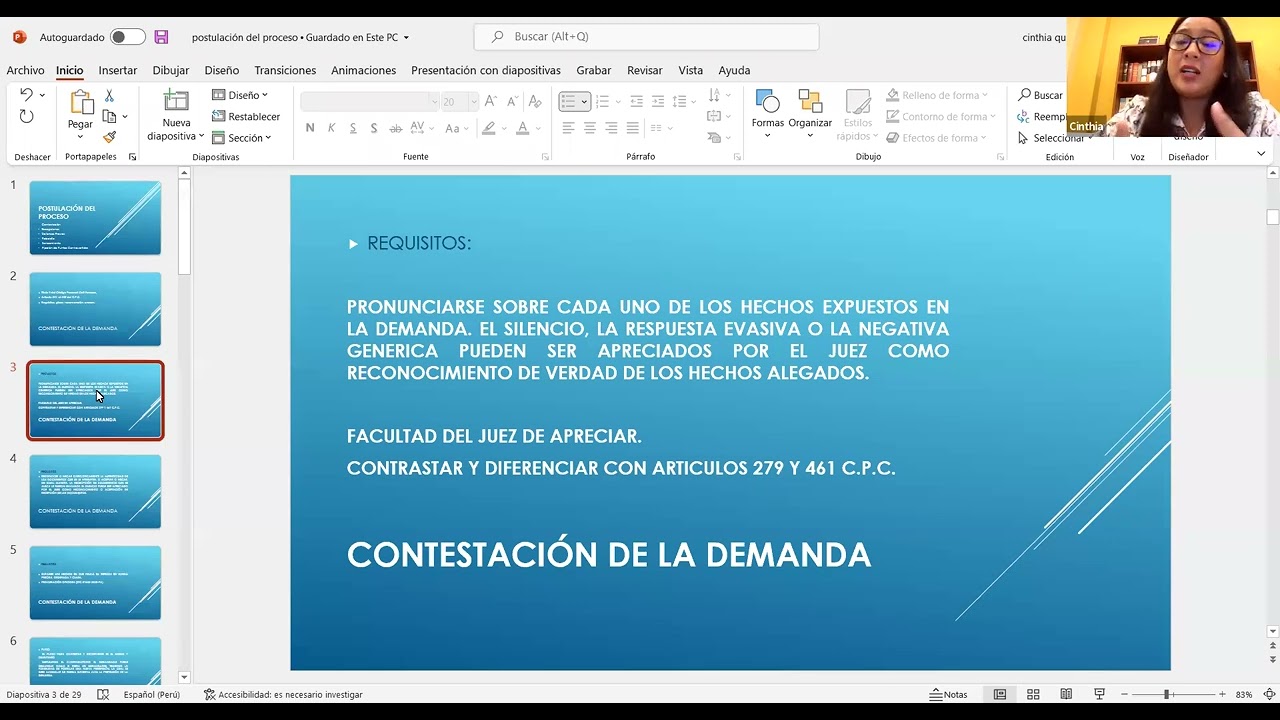Click the Notas button in status bar
The image size is (1280, 720).
pyautogui.click(x=948, y=694)
